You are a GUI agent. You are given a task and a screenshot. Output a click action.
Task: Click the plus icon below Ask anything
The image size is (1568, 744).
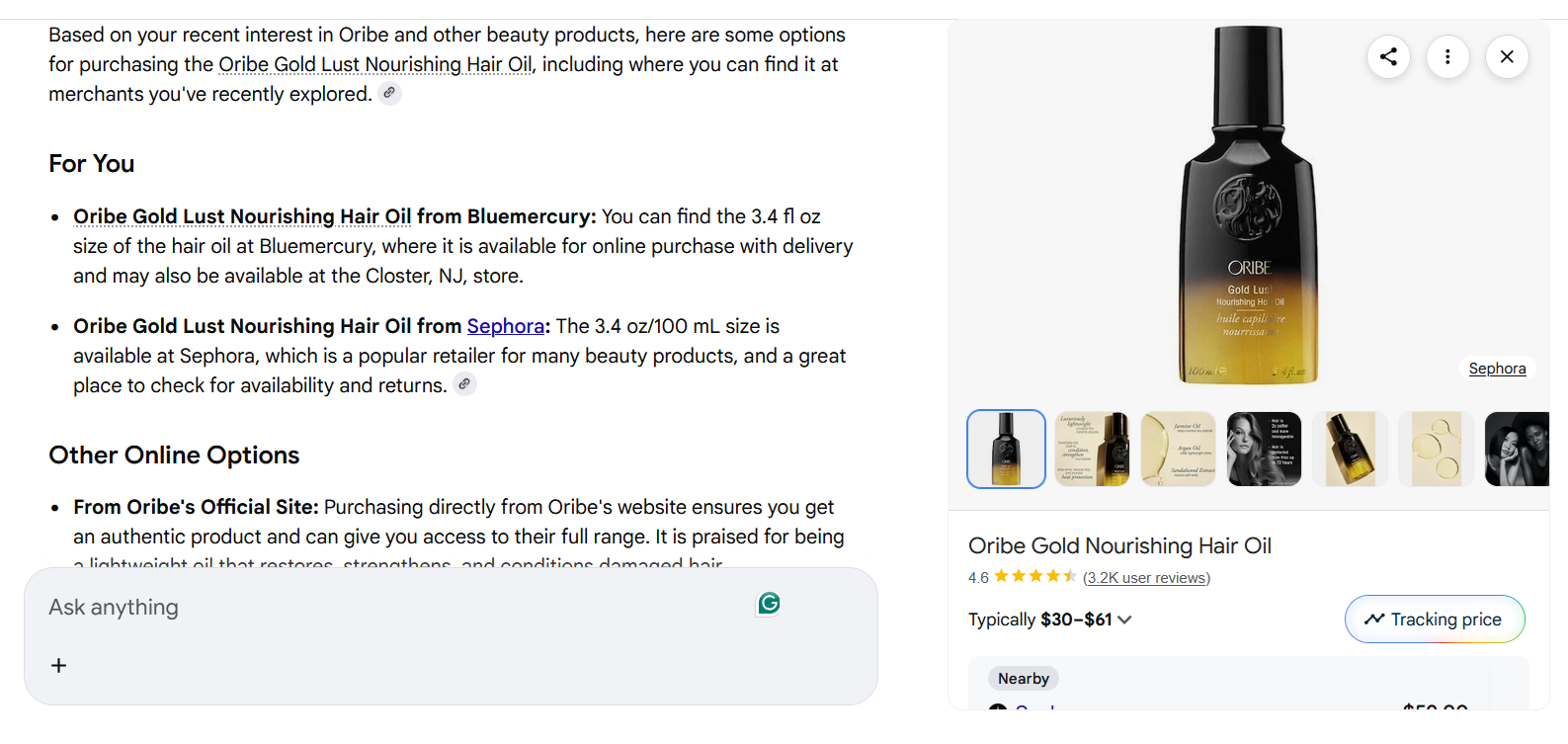(x=58, y=665)
